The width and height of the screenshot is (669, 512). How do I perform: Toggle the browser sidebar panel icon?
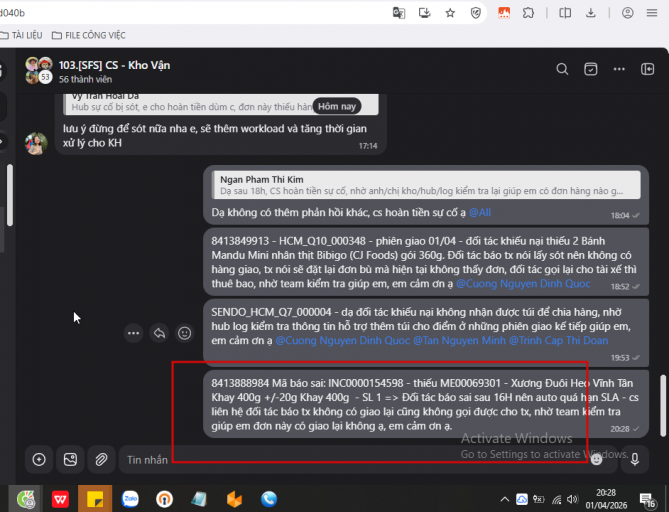point(565,13)
